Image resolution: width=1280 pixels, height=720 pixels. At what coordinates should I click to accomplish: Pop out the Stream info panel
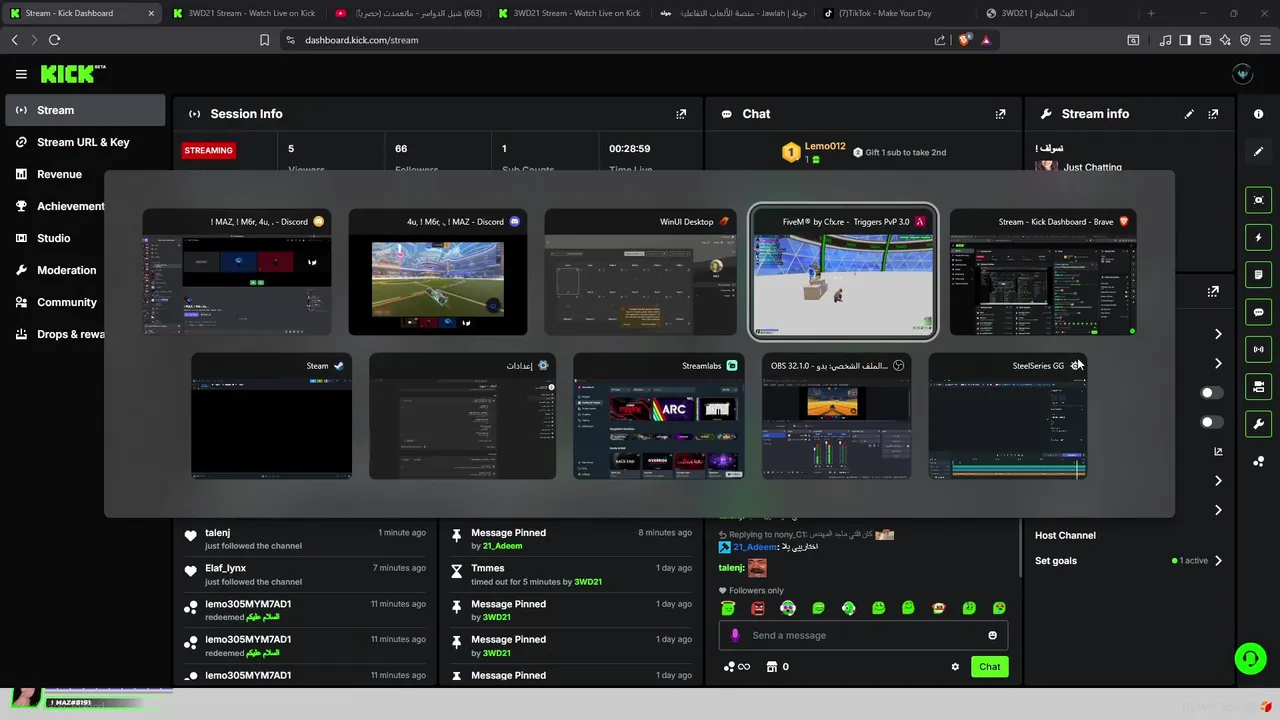point(1213,114)
